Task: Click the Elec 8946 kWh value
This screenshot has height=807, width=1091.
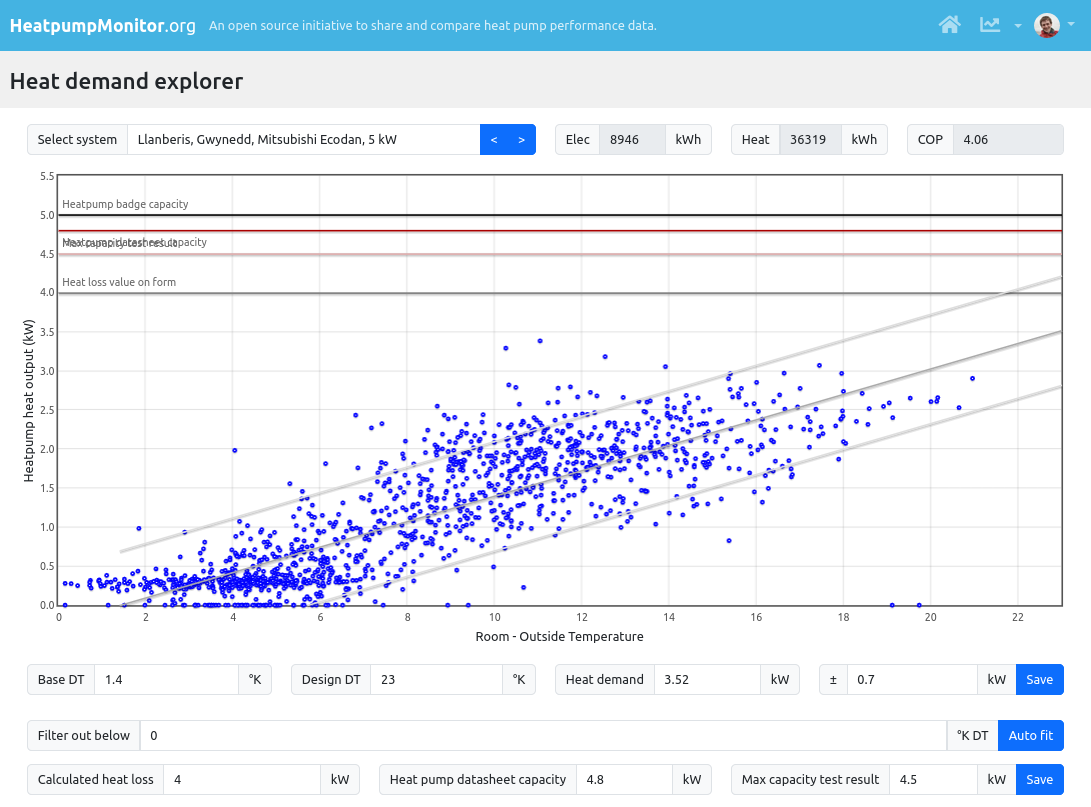Action: tap(632, 139)
